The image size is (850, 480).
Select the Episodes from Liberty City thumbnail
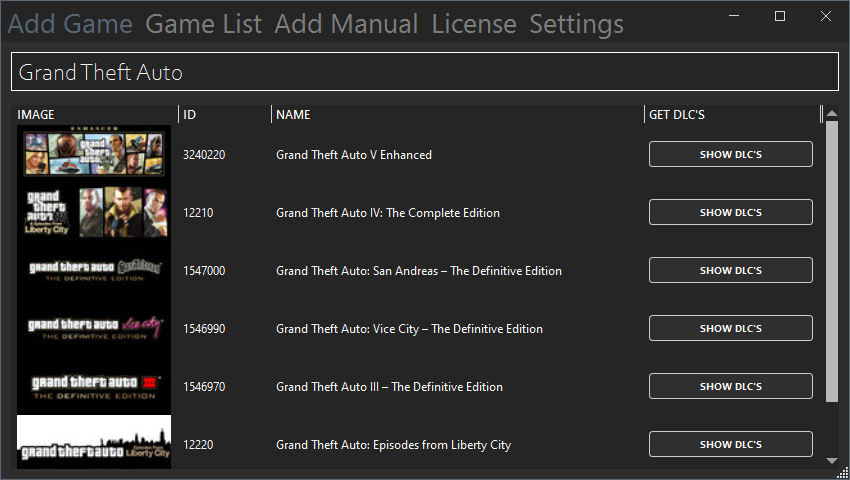(x=94, y=442)
